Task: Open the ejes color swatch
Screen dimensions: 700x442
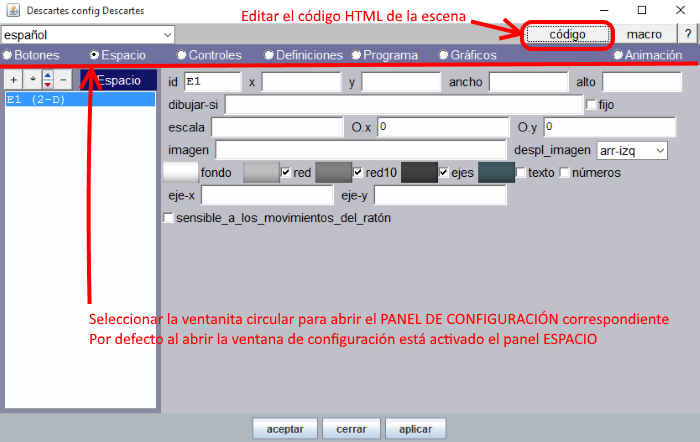Action: (x=419, y=172)
